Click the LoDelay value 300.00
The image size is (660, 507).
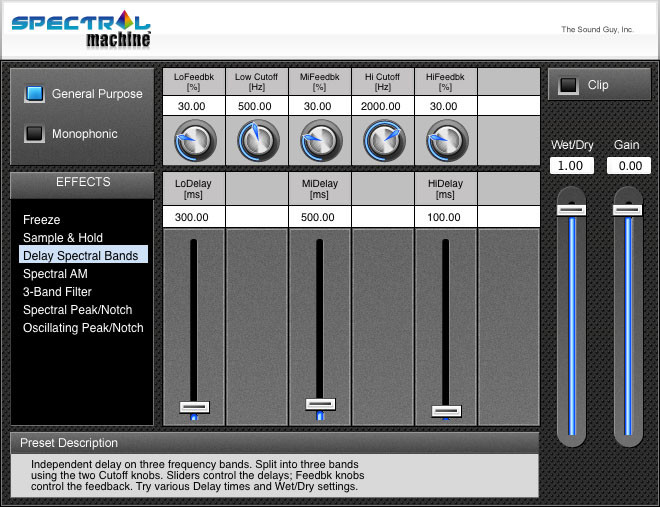click(194, 217)
